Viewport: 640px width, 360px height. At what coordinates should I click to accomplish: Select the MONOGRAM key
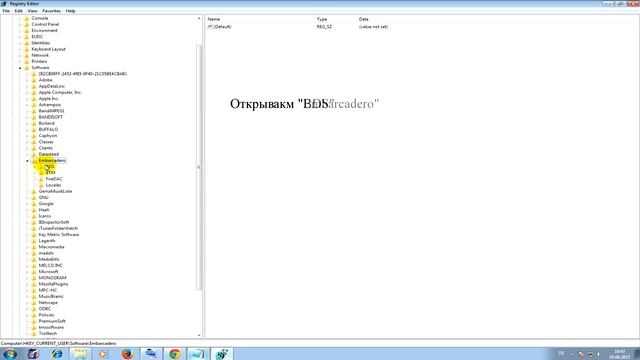click(x=52, y=278)
